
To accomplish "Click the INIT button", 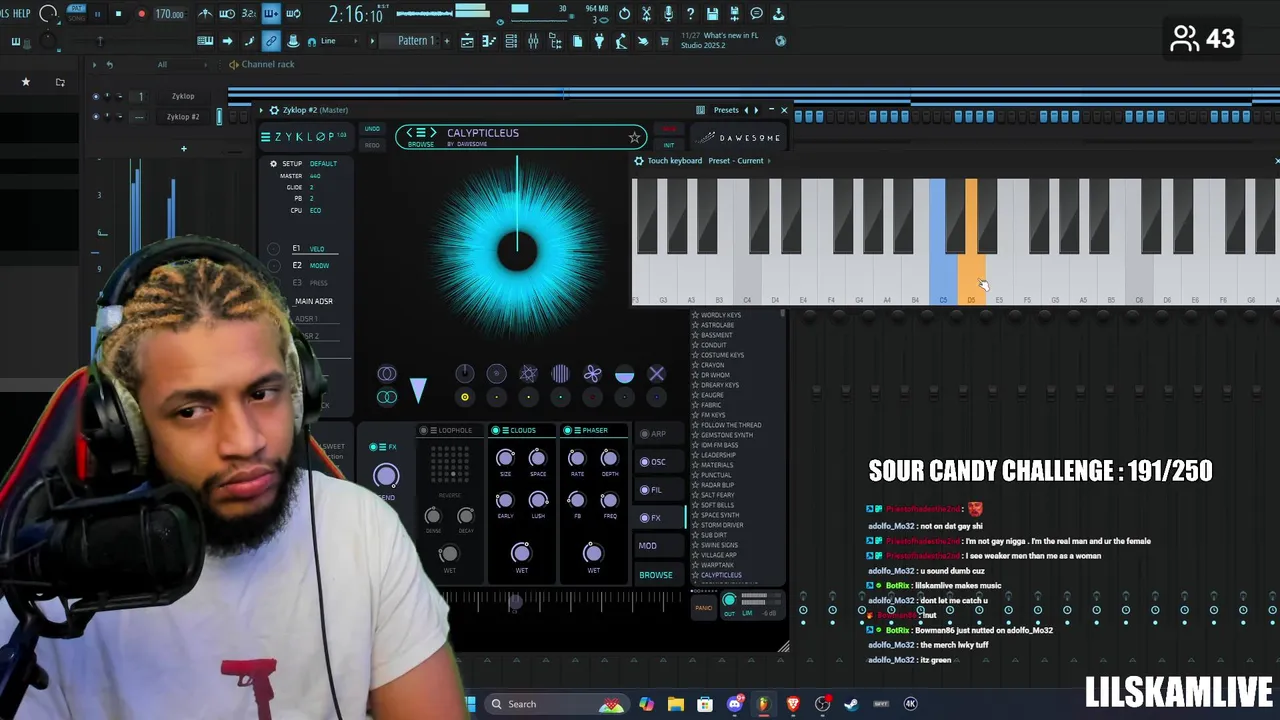I will coord(669,145).
